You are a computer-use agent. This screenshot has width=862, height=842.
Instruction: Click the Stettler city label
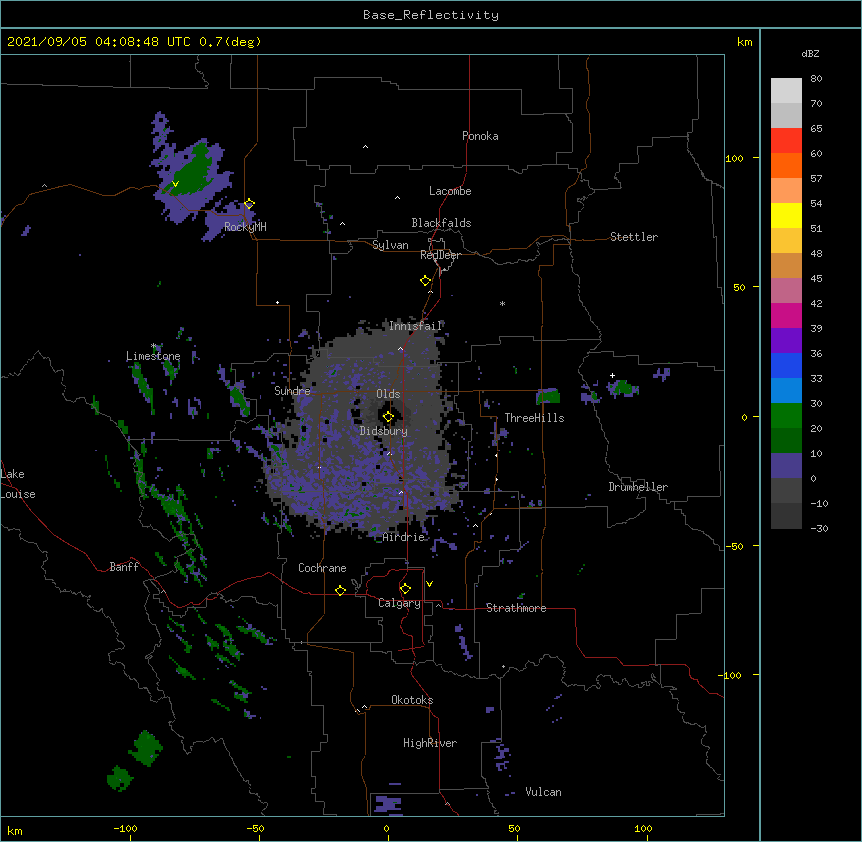click(x=634, y=237)
